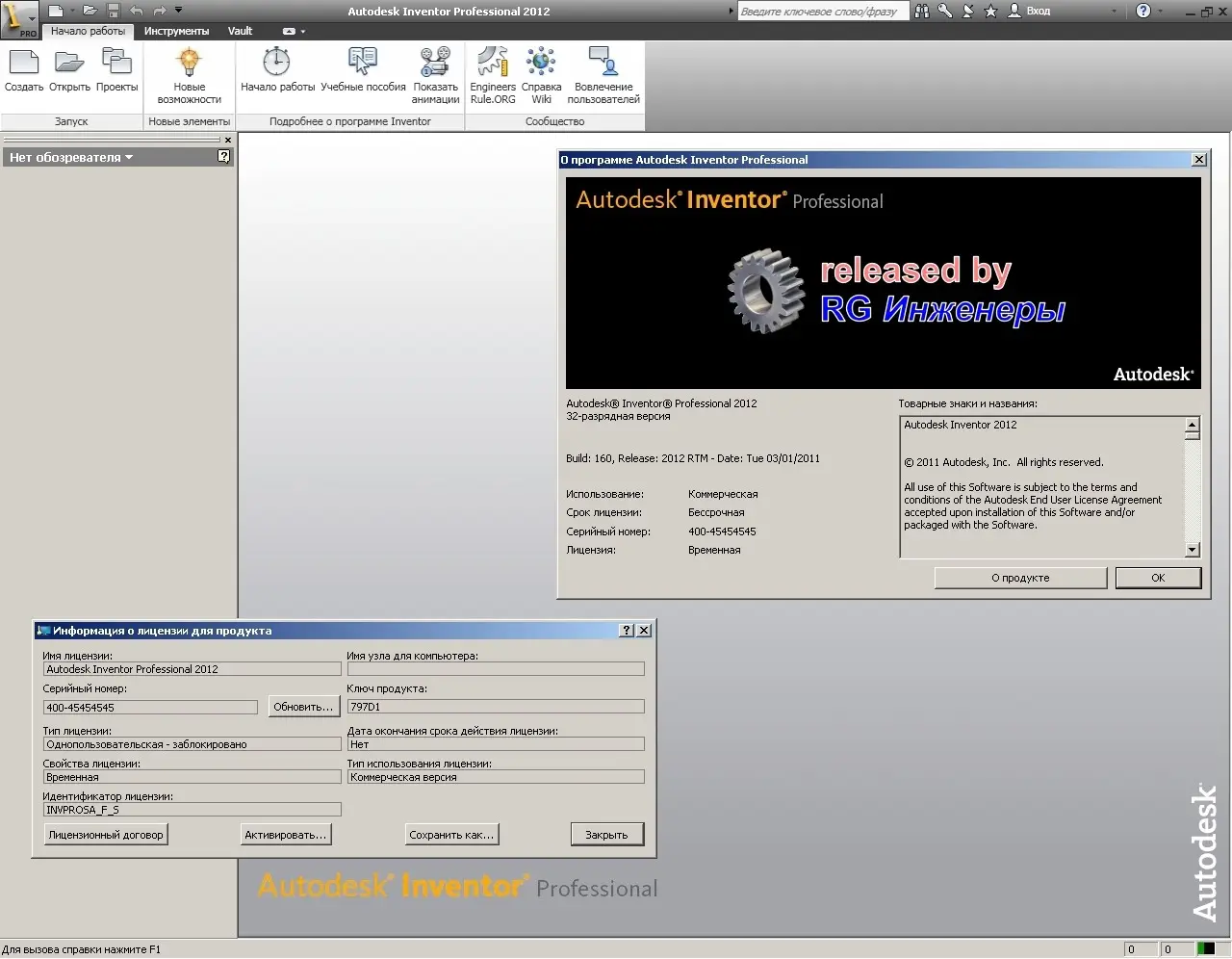Toggle ribbon display mode button
This screenshot has height=959, width=1232.
tap(289, 32)
